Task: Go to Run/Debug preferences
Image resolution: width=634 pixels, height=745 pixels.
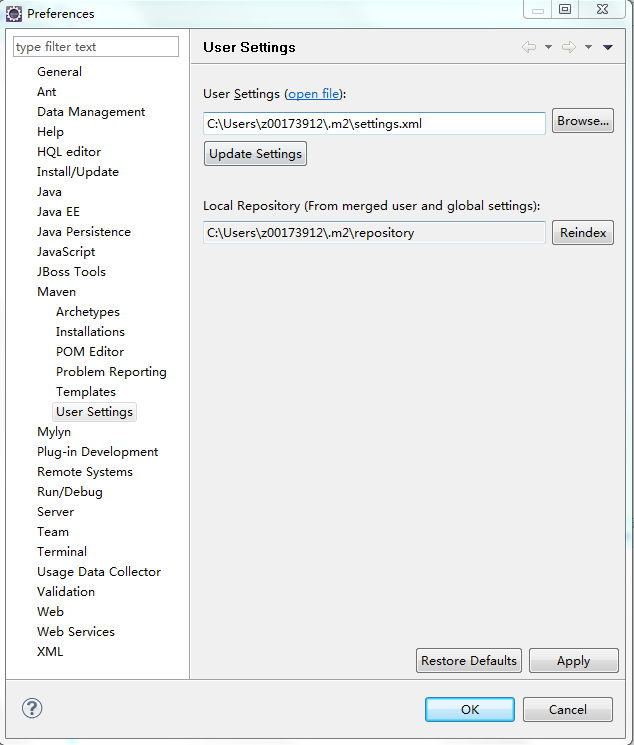Action: 69,492
